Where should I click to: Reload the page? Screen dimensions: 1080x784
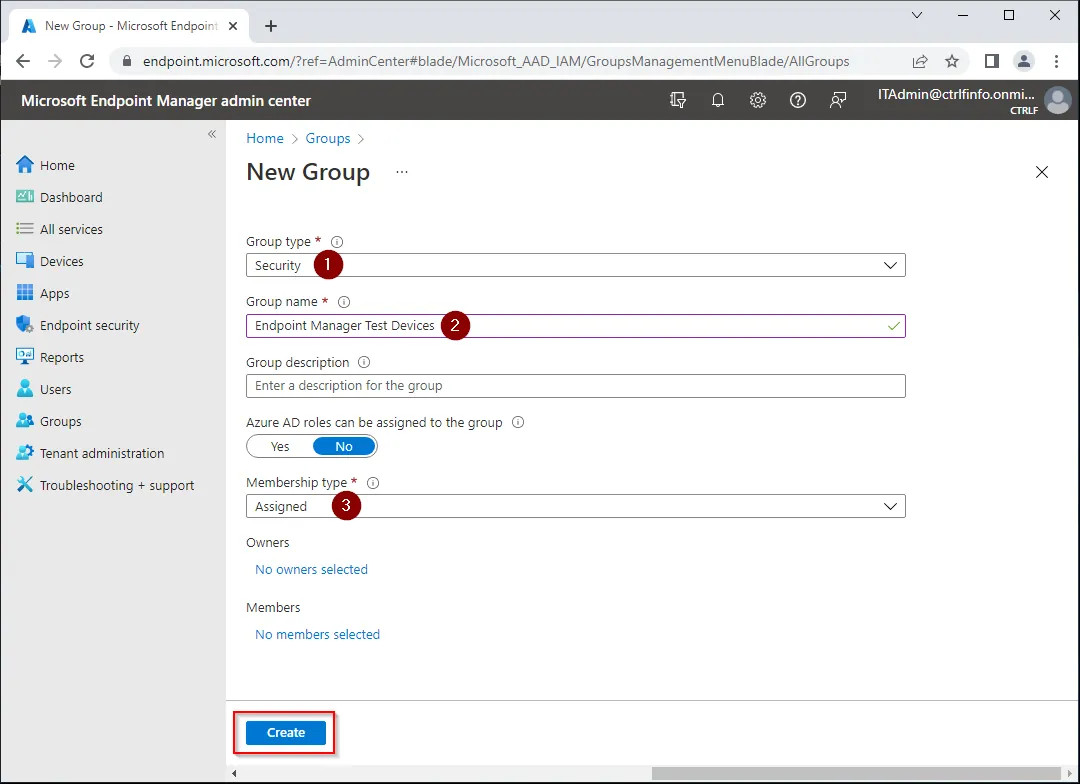point(87,61)
